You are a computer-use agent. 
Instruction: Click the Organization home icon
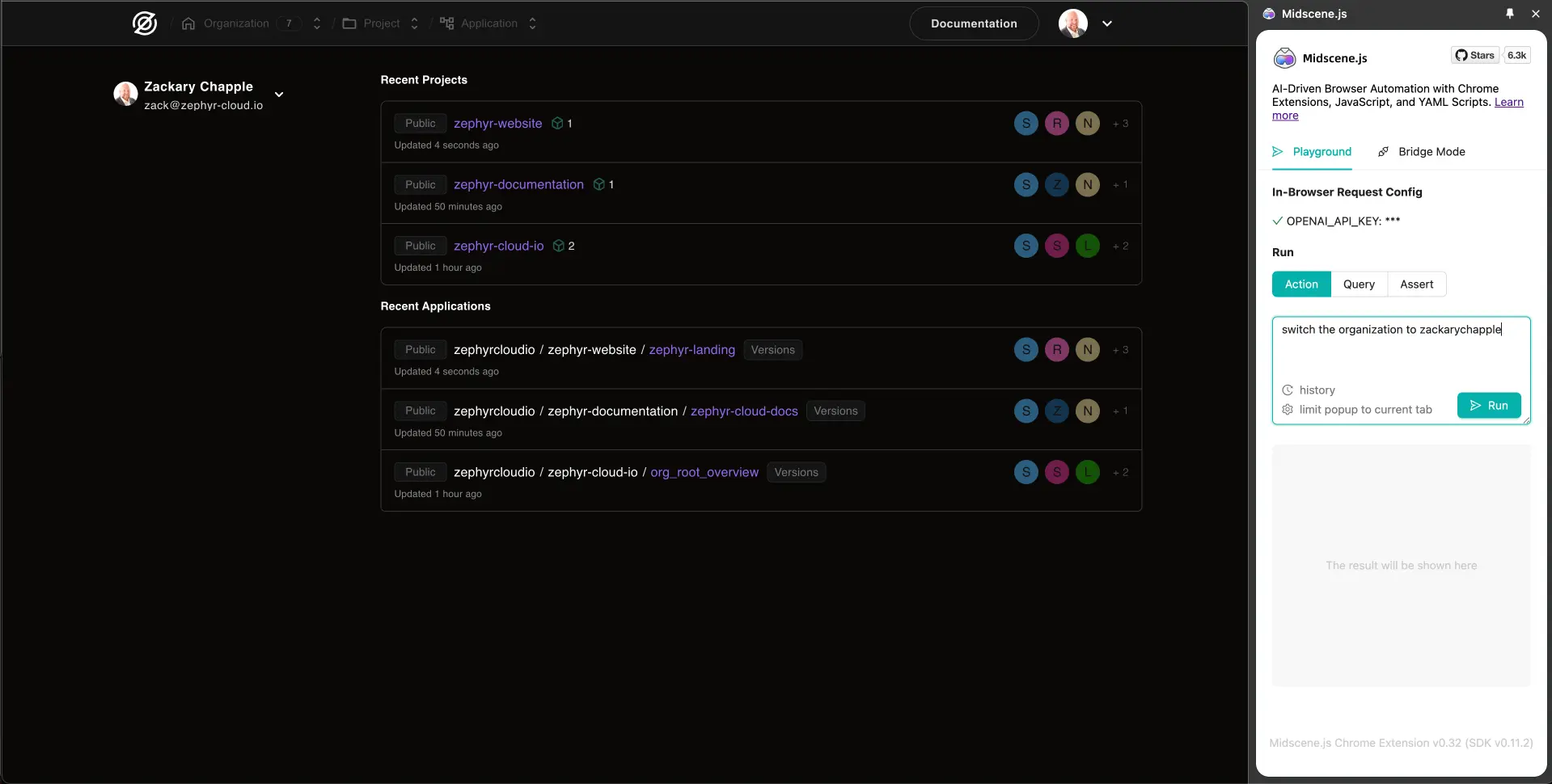188,23
